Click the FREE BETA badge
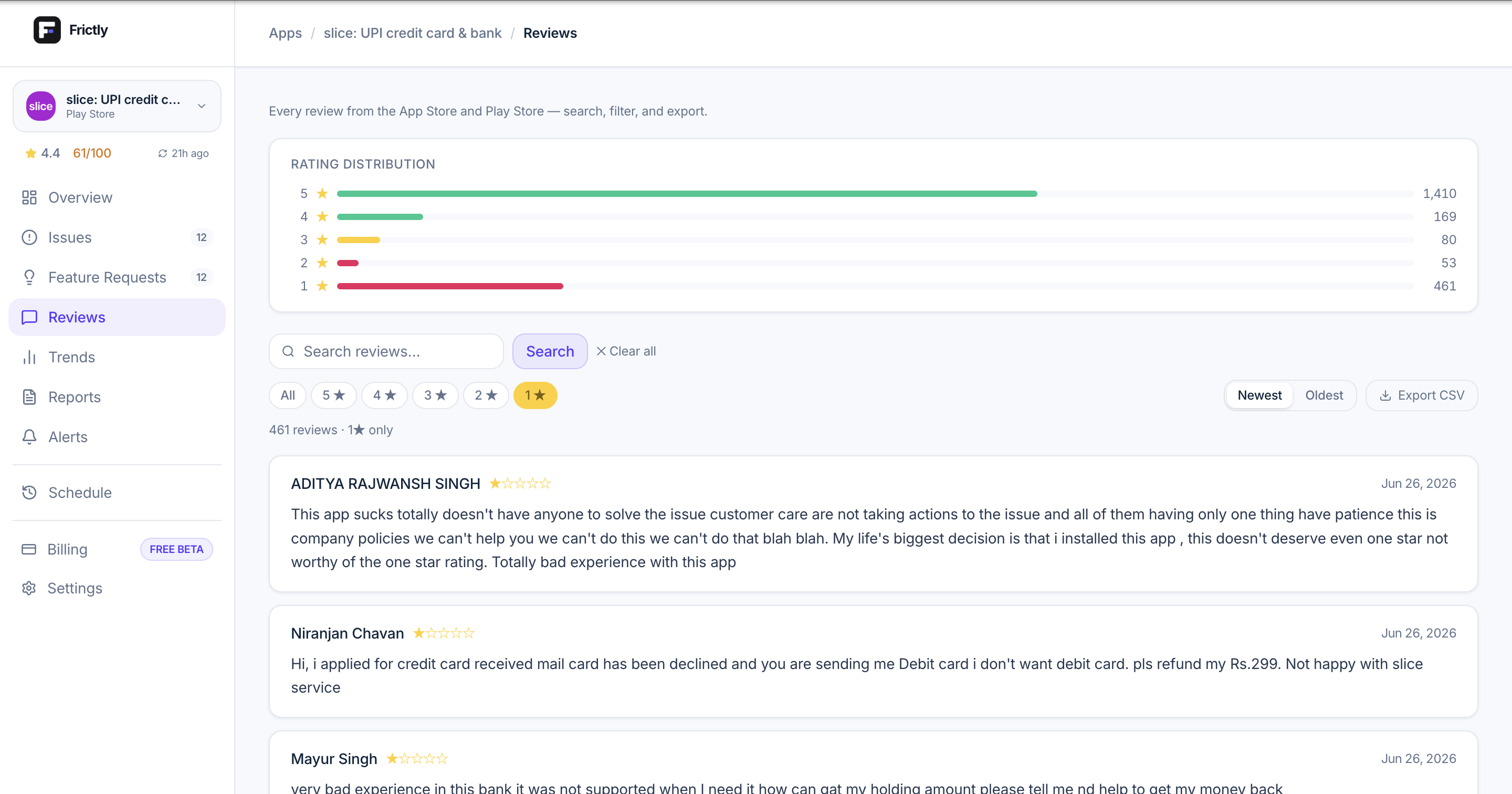The image size is (1512, 794). coord(176,549)
